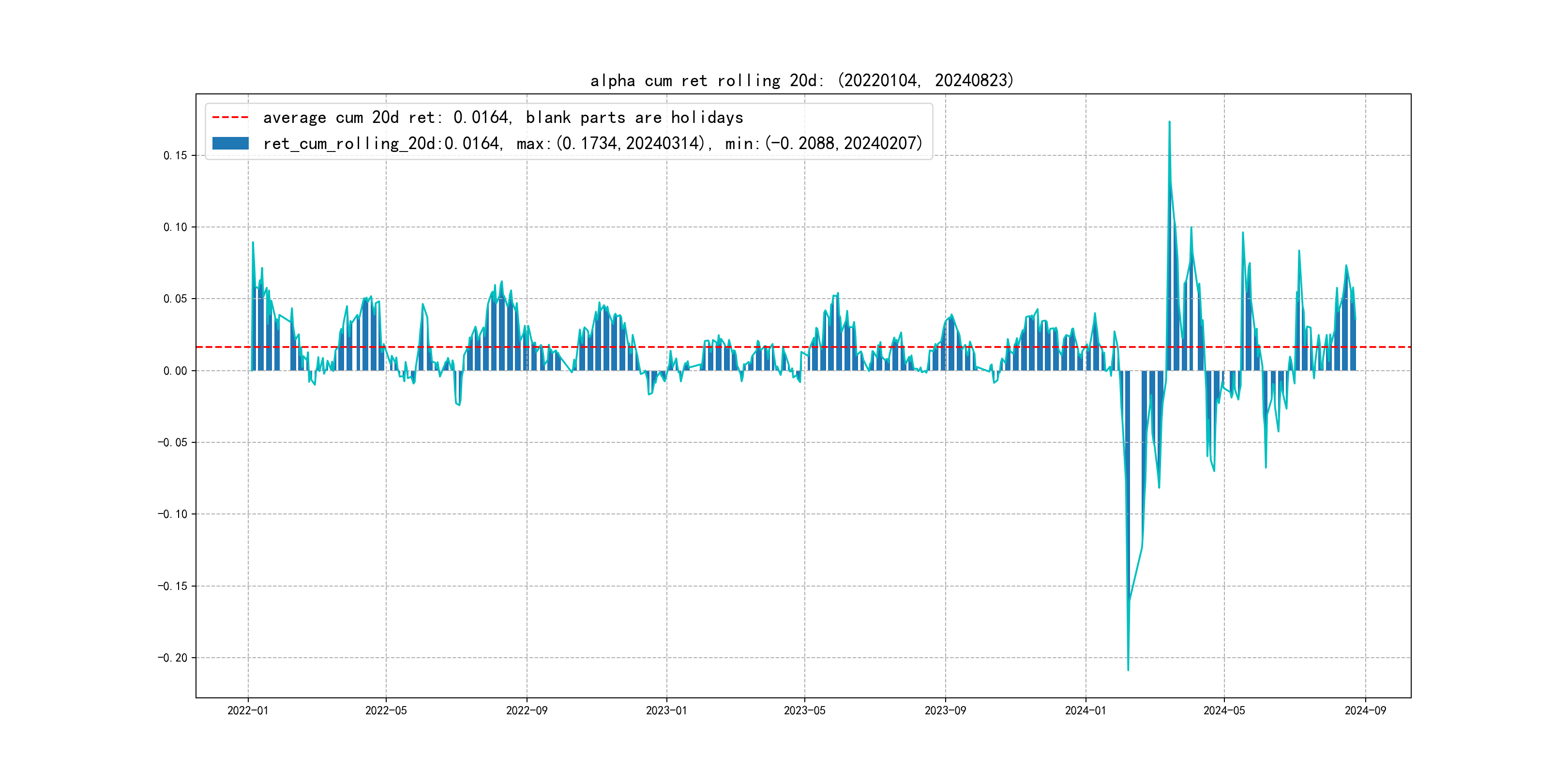Click the 2022-01 x-axis tick label
The height and width of the screenshot is (784, 1568).
pos(248,710)
